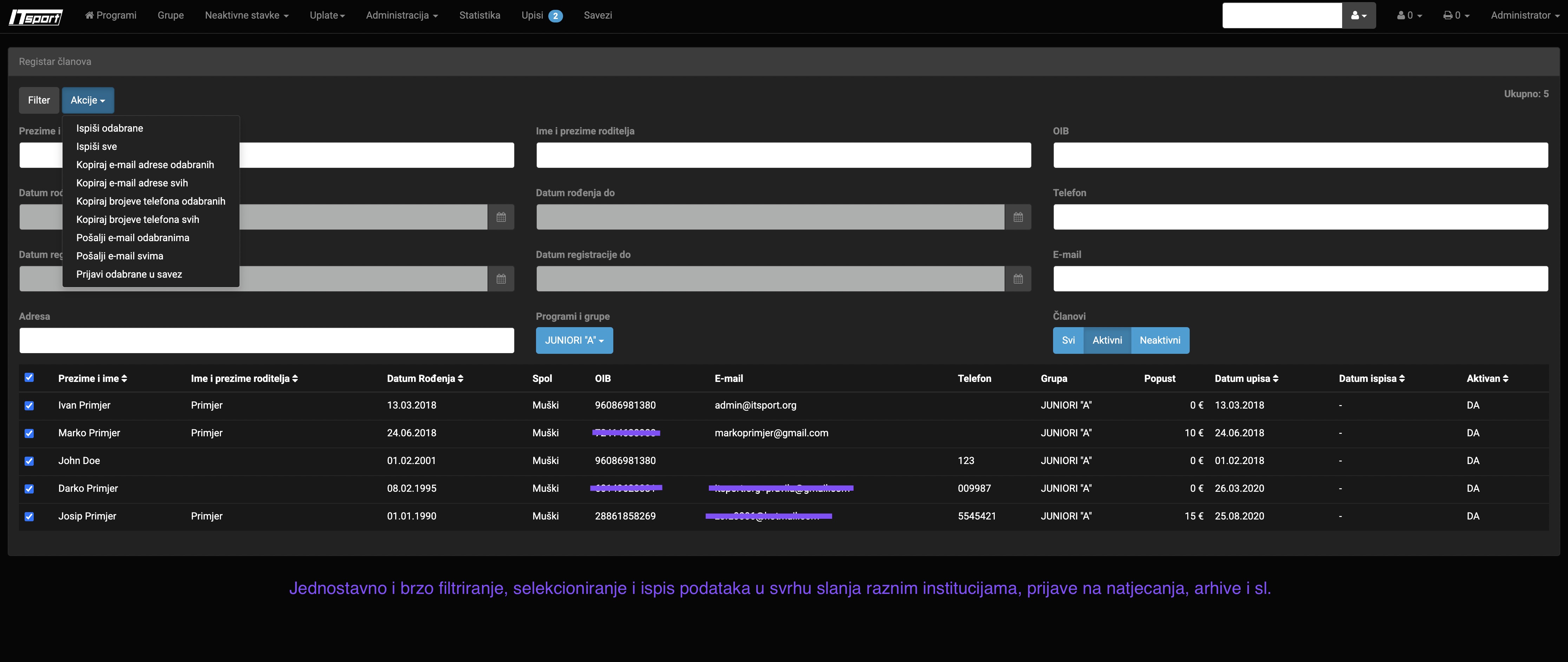Show Neaktivni members
The width and height of the screenshot is (1568, 662).
tap(1159, 341)
